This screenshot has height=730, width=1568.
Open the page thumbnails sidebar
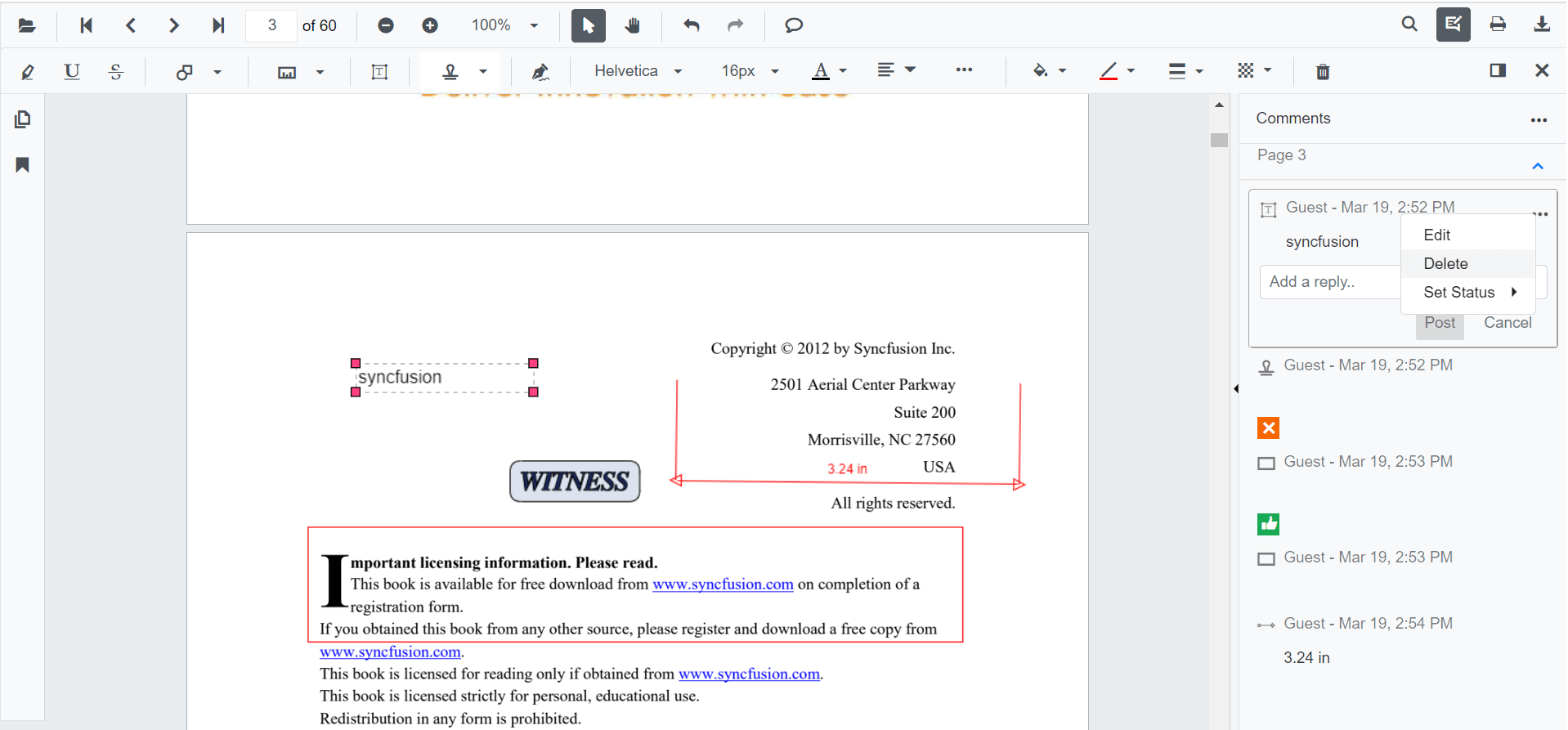23,119
